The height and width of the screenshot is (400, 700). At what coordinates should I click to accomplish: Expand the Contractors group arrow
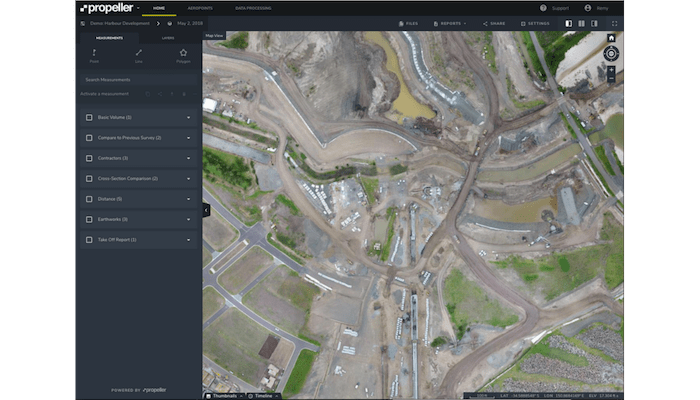pyautogui.click(x=188, y=158)
